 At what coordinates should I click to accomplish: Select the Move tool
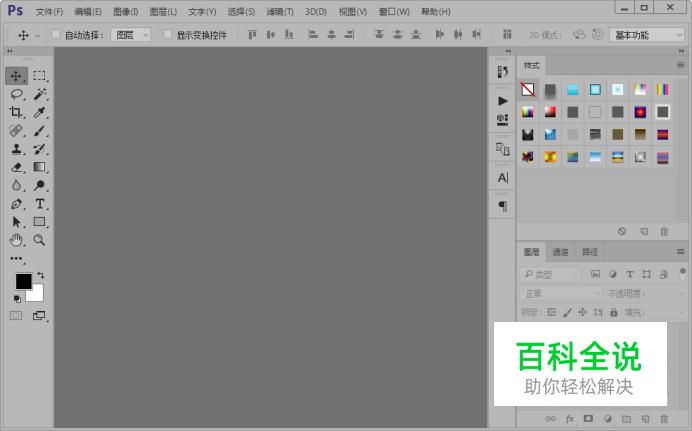[16, 76]
